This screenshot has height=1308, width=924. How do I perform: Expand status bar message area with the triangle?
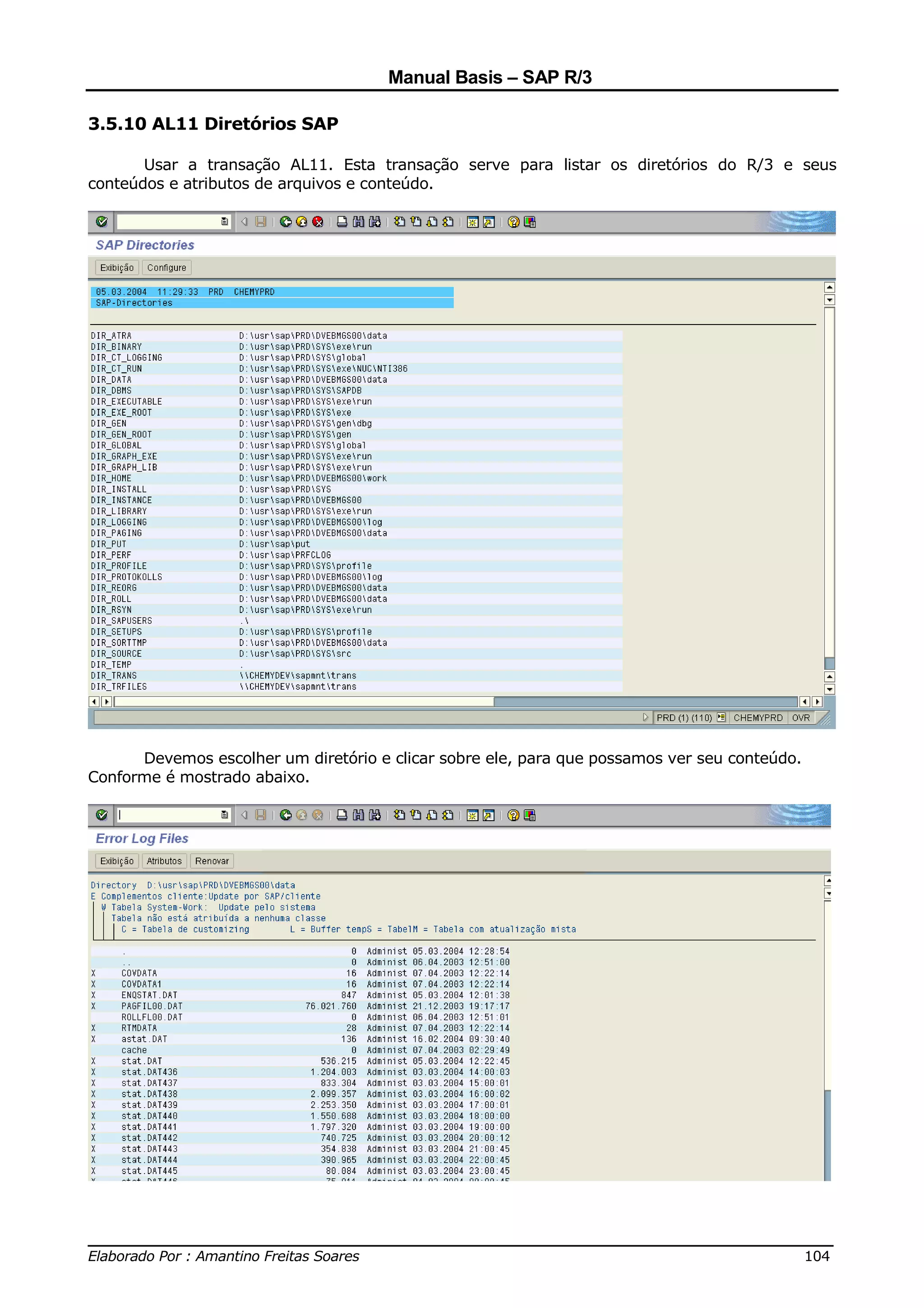tap(645, 717)
